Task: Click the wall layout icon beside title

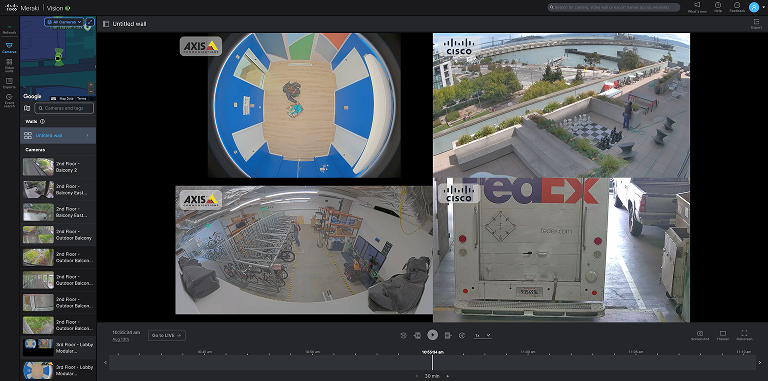Action: coord(106,24)
